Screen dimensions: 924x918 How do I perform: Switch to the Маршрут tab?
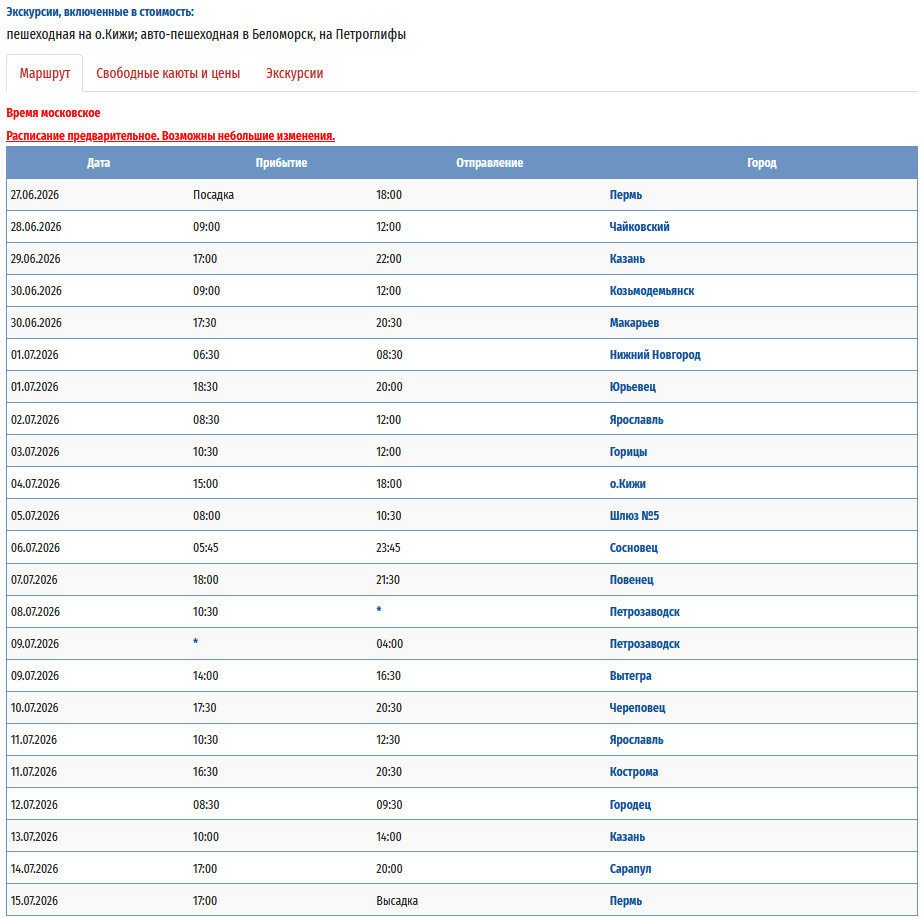[x=45, y=74]
